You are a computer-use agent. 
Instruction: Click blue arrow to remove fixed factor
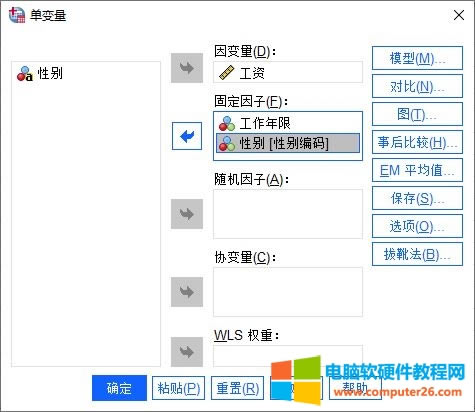coord(187,136)
